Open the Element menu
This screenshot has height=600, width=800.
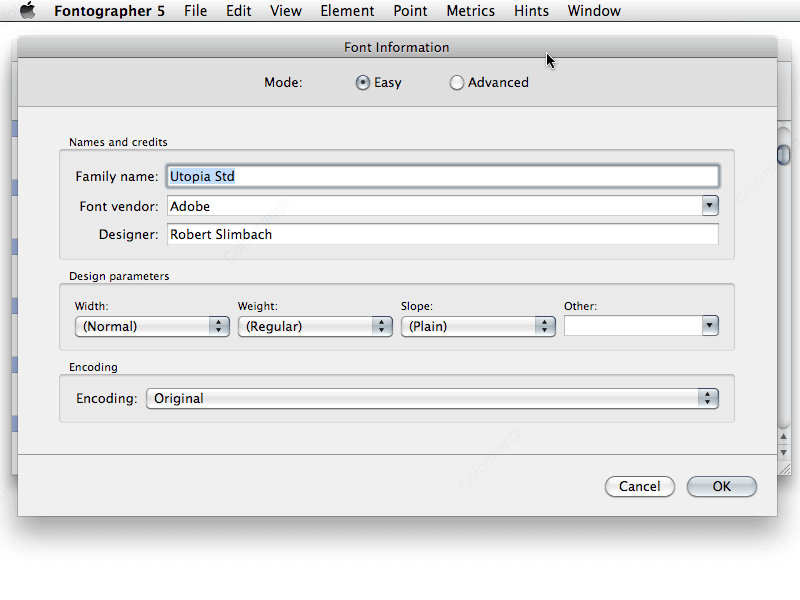(347, 11)
